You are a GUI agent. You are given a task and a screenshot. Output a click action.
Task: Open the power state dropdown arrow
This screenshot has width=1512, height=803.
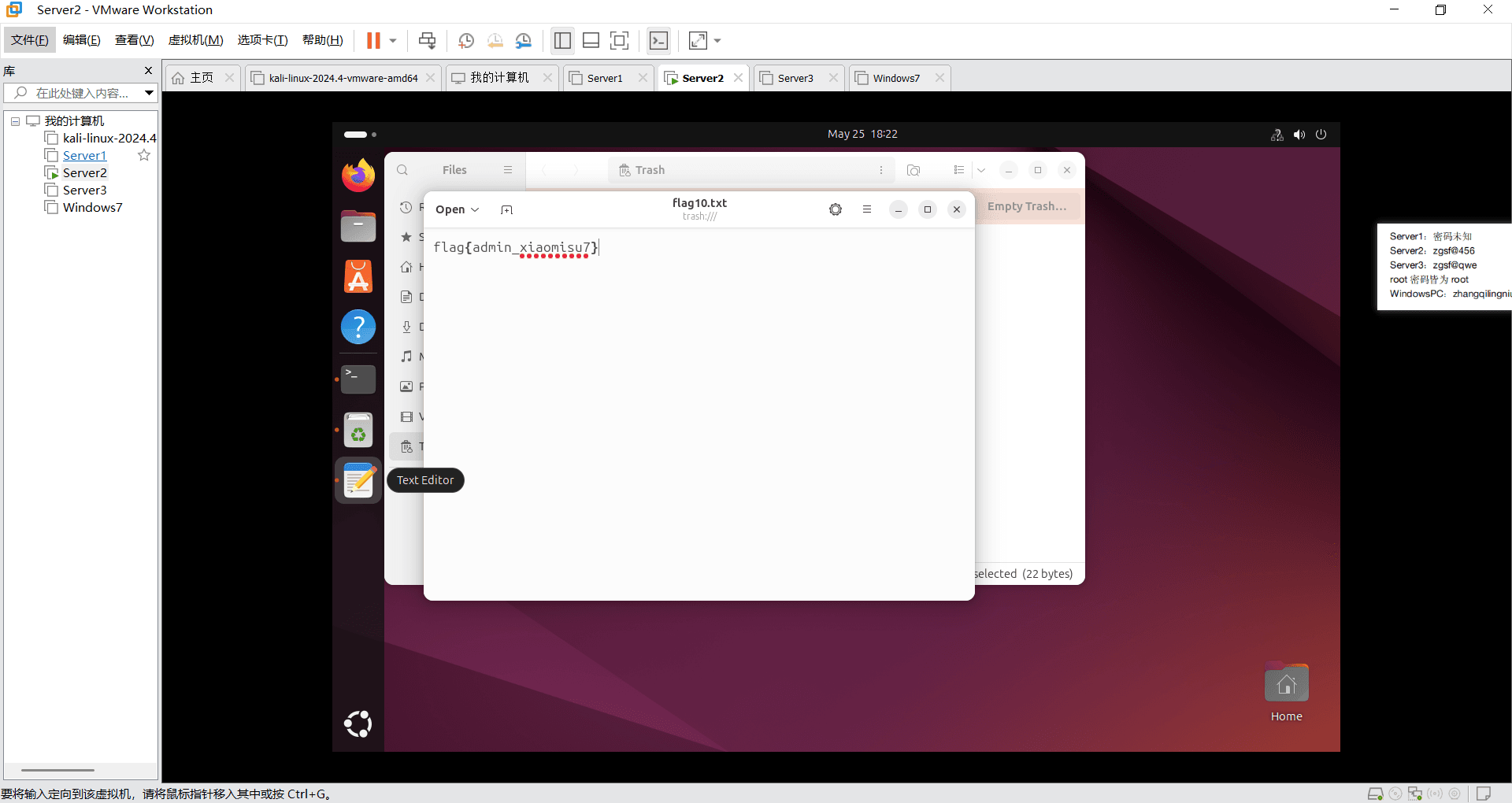point(392,41)
